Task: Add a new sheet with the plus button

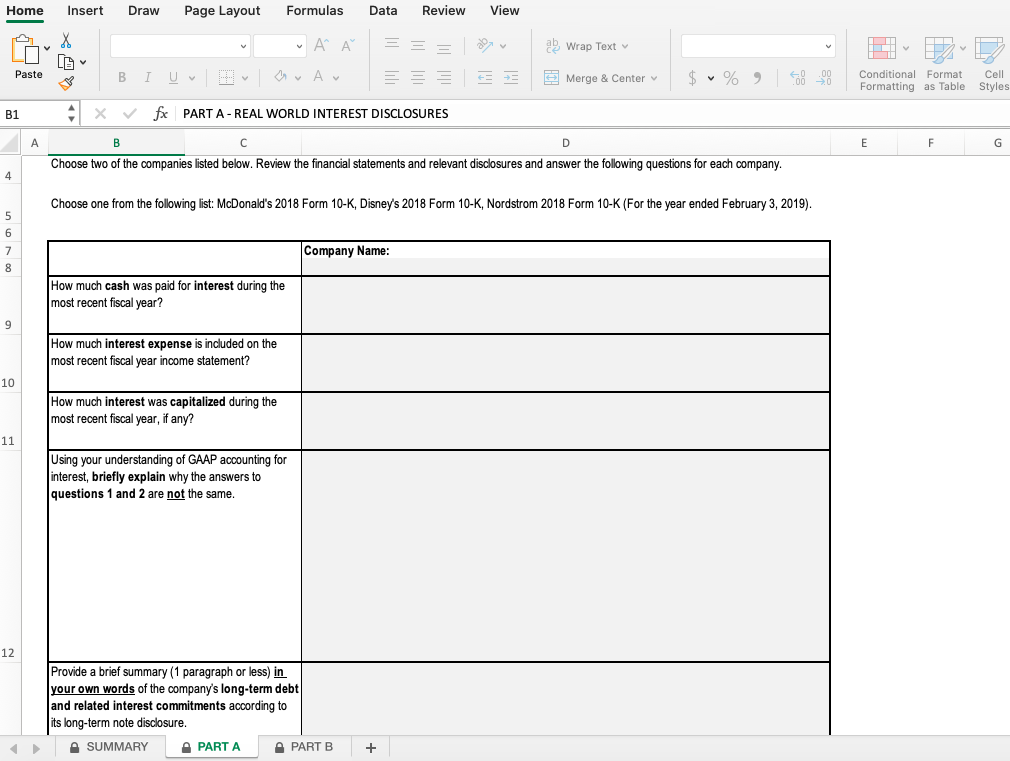Action: point(369,746)
